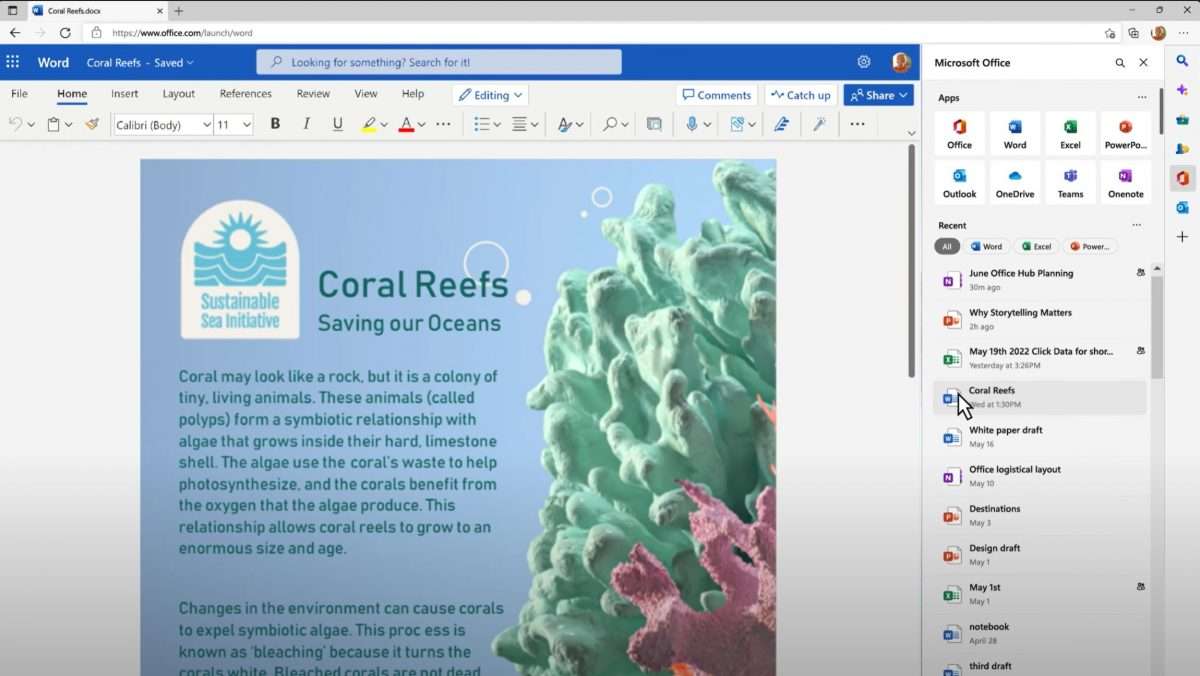Click the paragraph alignment icon
The width and height of the screenshot is (1200, 676).
coord(519,124)
